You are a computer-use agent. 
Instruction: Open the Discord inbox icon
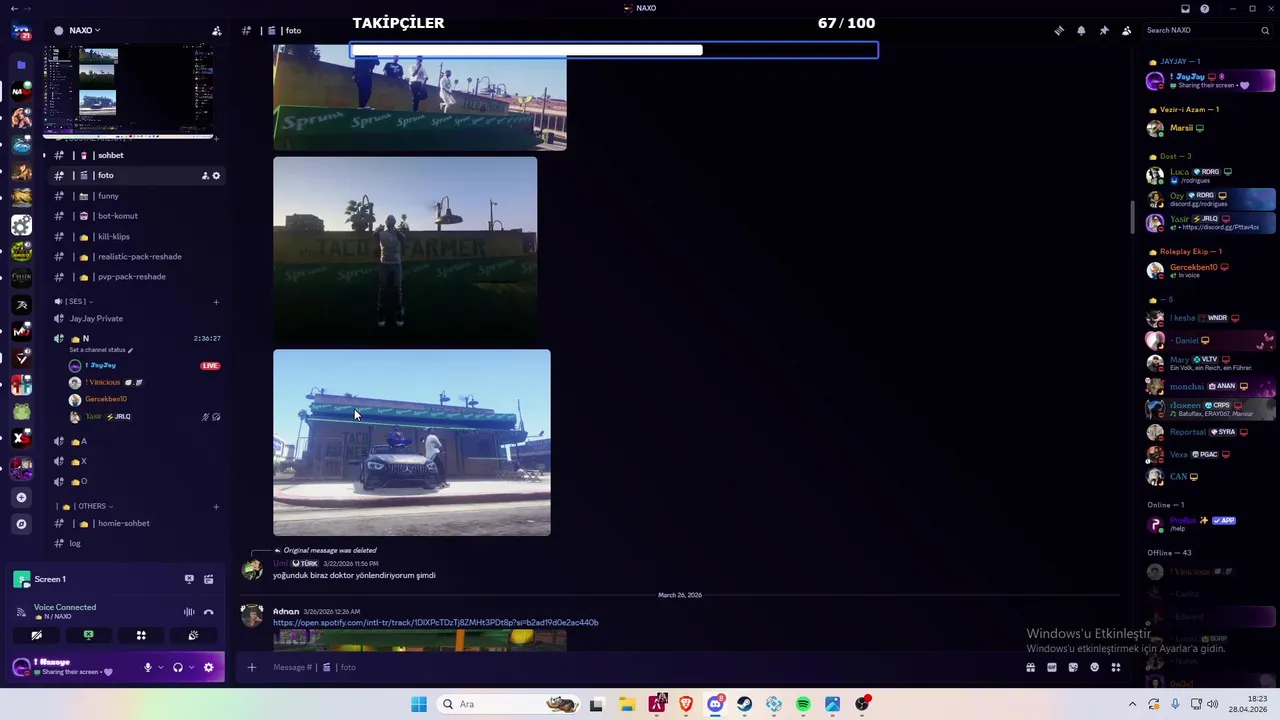(1185, 8)
